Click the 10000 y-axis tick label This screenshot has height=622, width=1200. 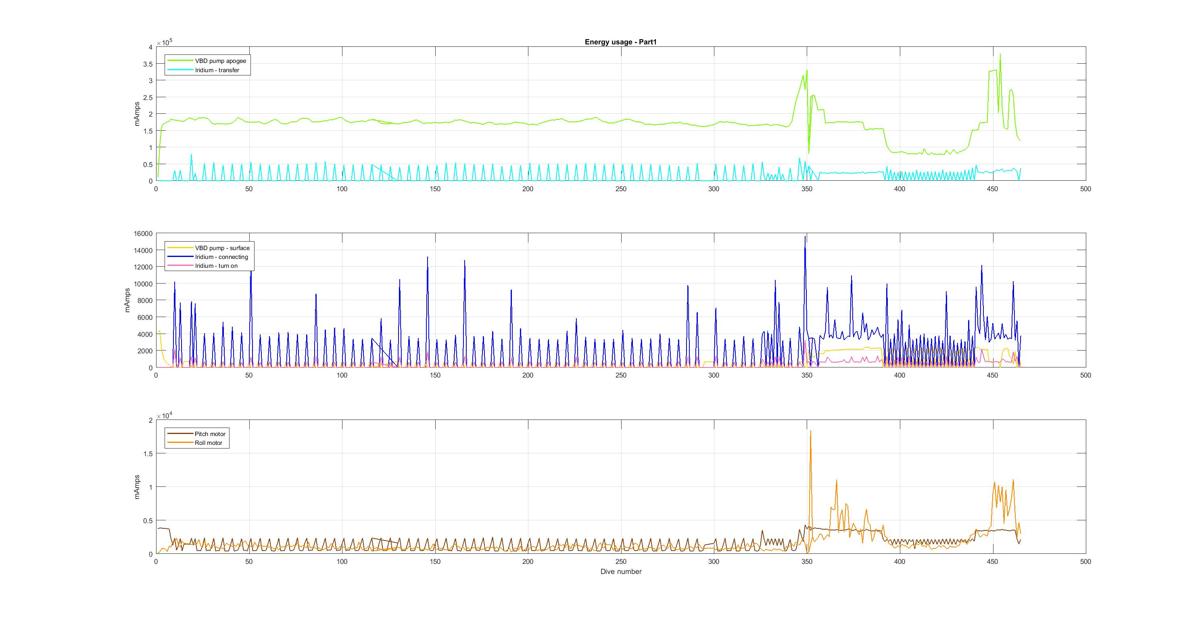143,284
